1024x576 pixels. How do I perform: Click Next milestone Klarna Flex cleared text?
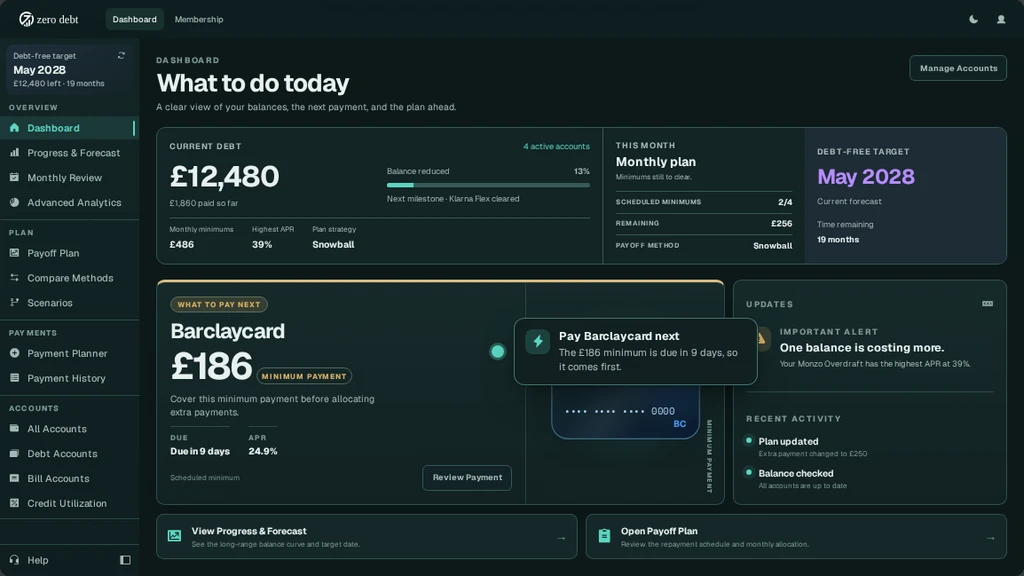tap(453, 199)
